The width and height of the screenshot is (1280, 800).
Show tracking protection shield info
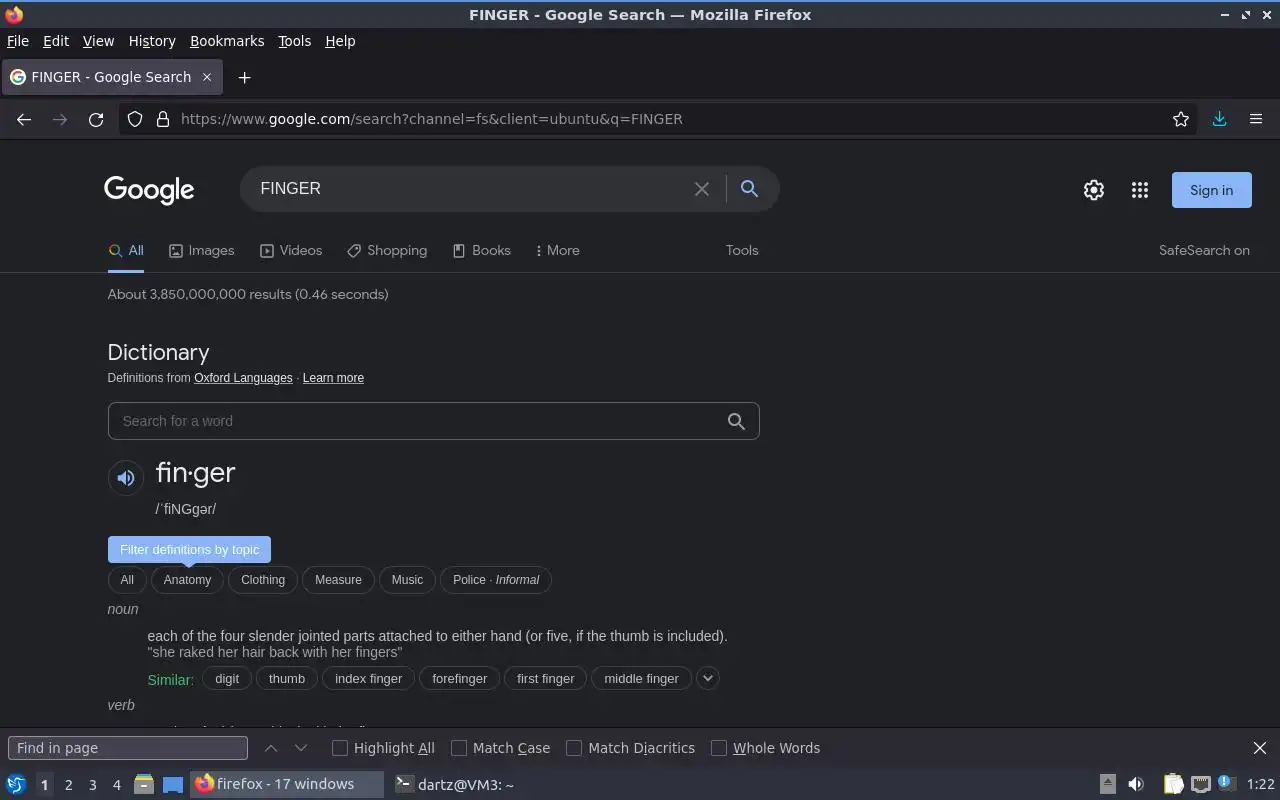[135, 119]
